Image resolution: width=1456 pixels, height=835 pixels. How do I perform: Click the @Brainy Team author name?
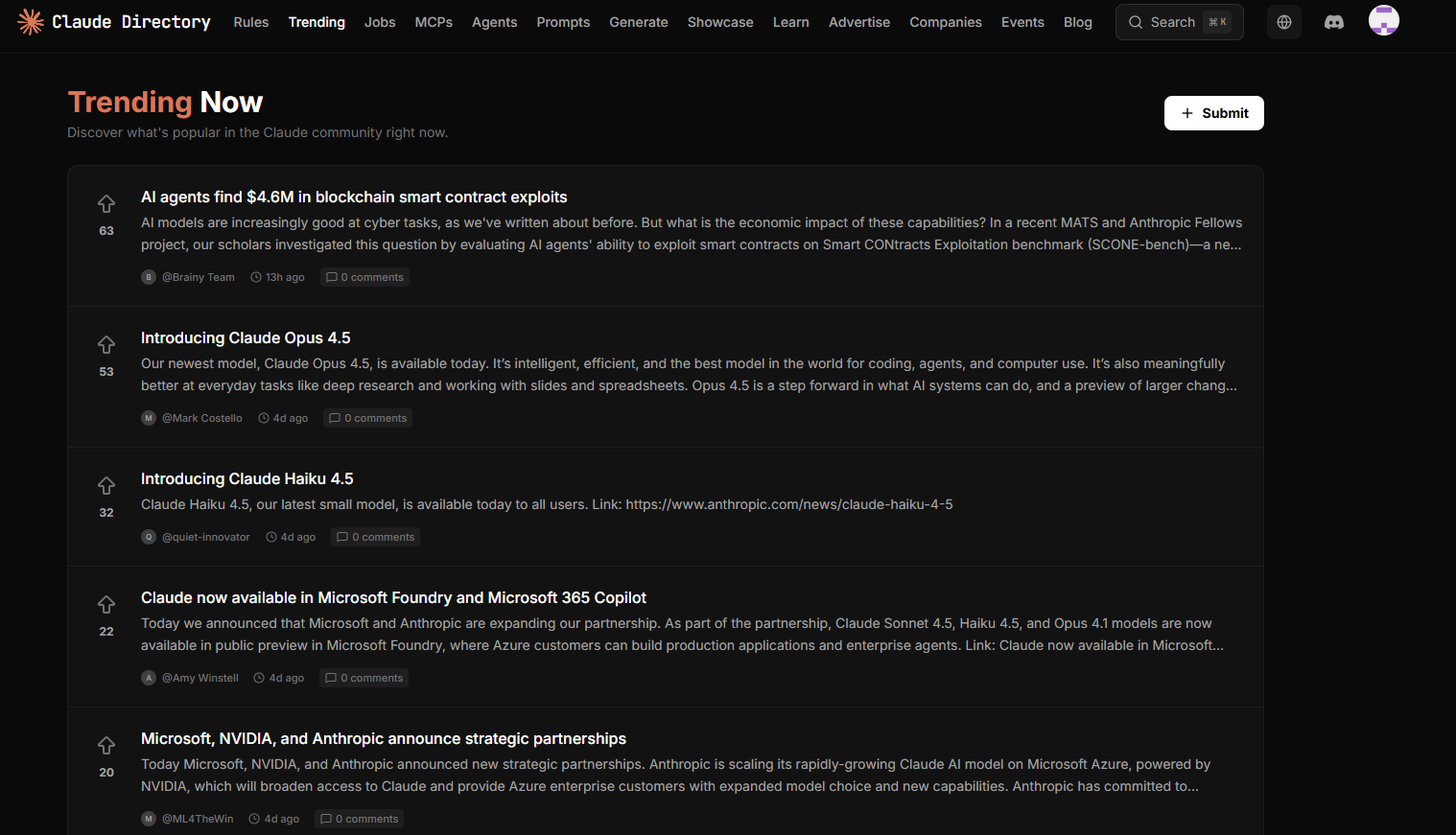[x=199, y=277]
